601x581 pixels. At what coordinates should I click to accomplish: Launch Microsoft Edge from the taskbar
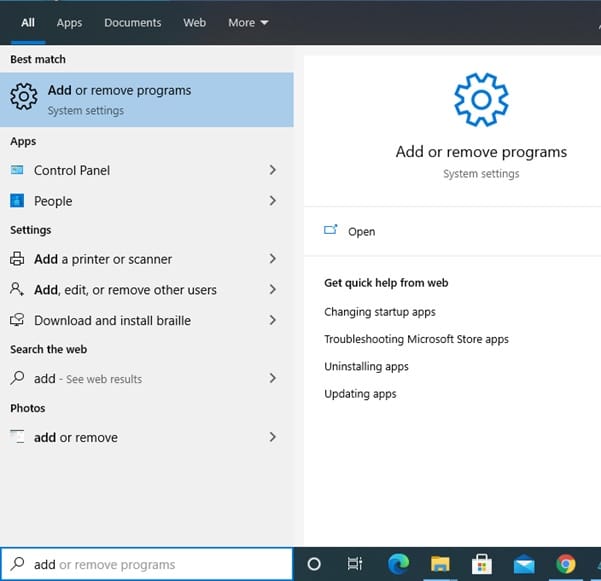(398, 564)
